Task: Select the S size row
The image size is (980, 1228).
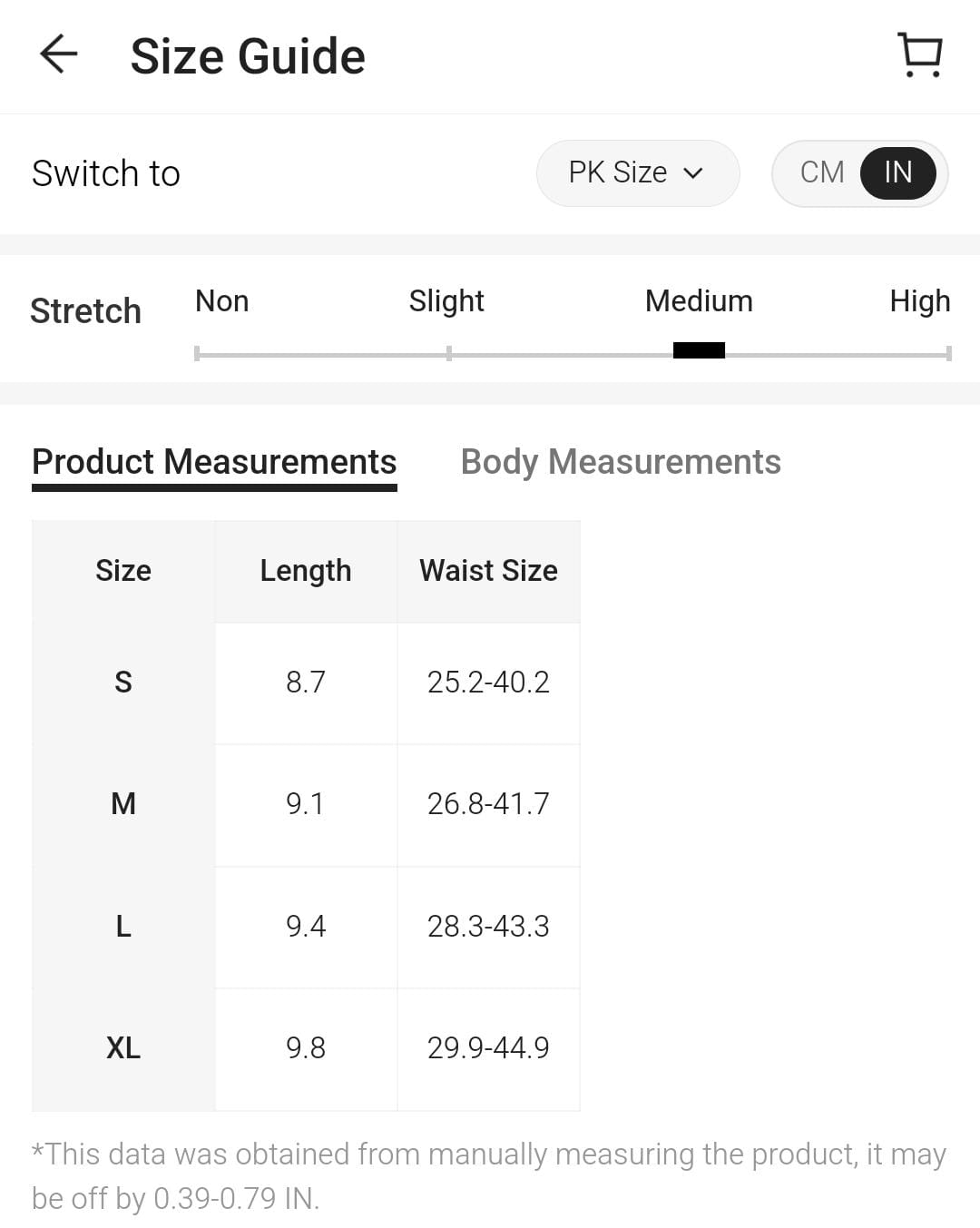Action: (123, 682)
